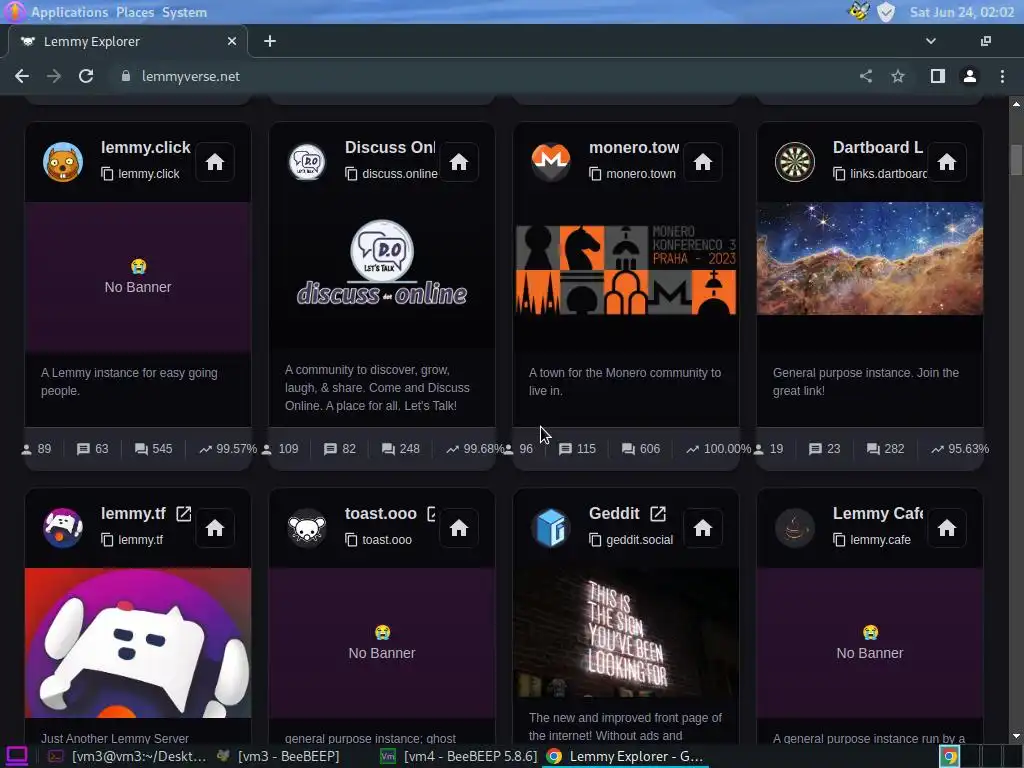The image size is (1024, 768).
Task: Copy the monero.town domain via copy icon
Action: click(595, 174)
